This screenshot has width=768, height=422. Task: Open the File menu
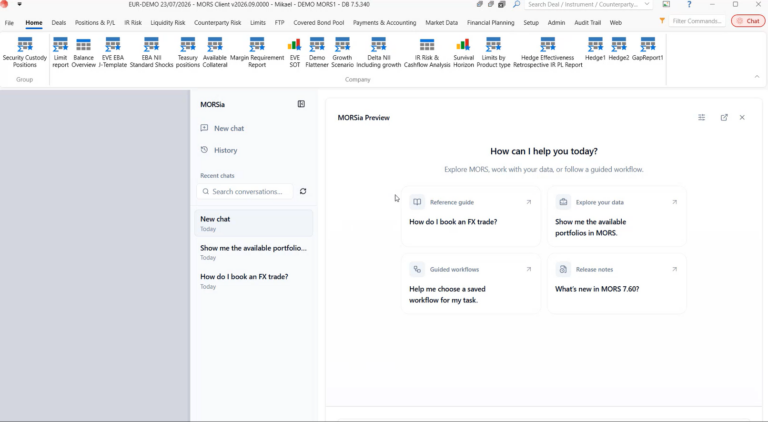coord(9,23)
